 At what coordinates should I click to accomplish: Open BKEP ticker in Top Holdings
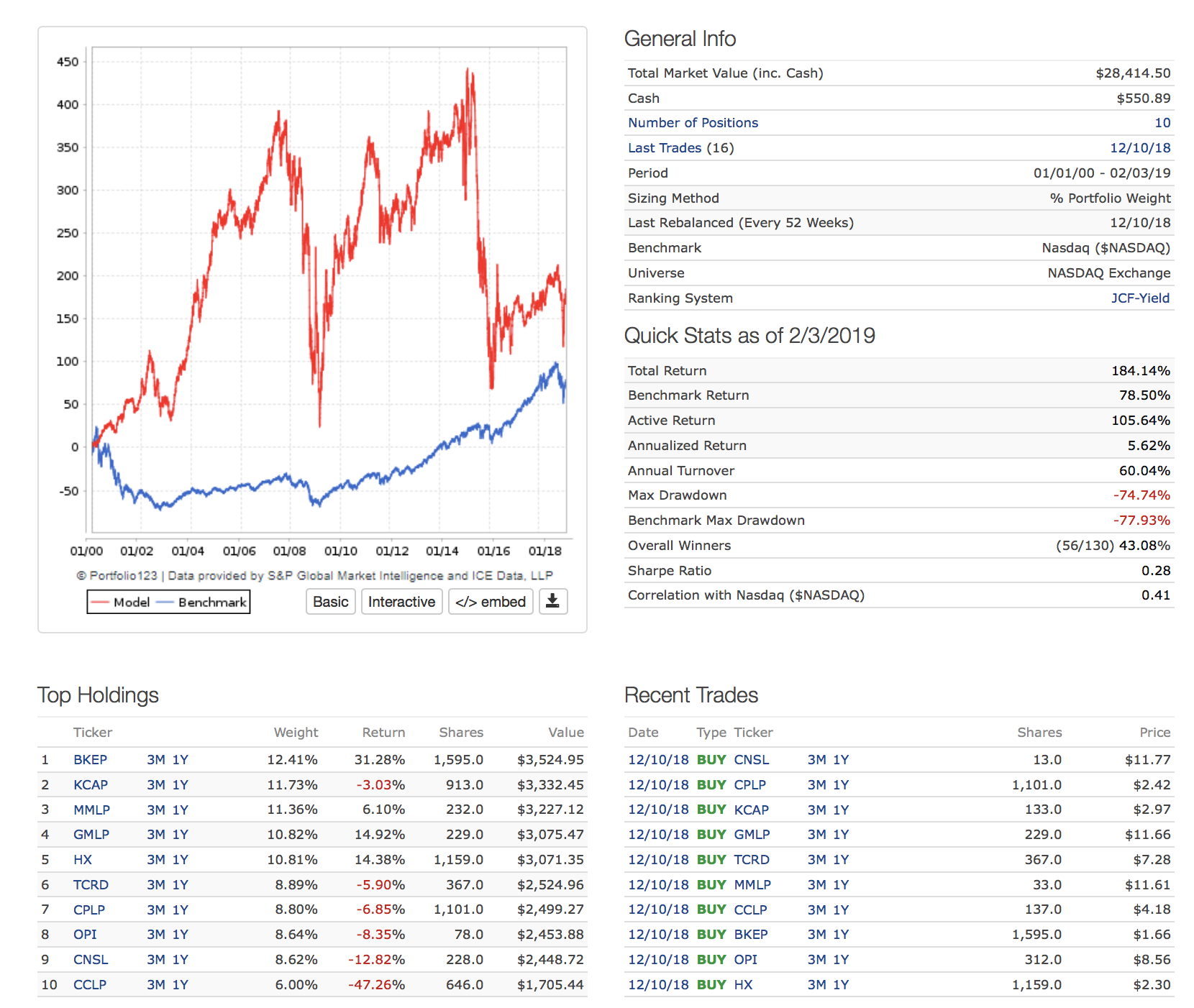[x=90, y=760]
